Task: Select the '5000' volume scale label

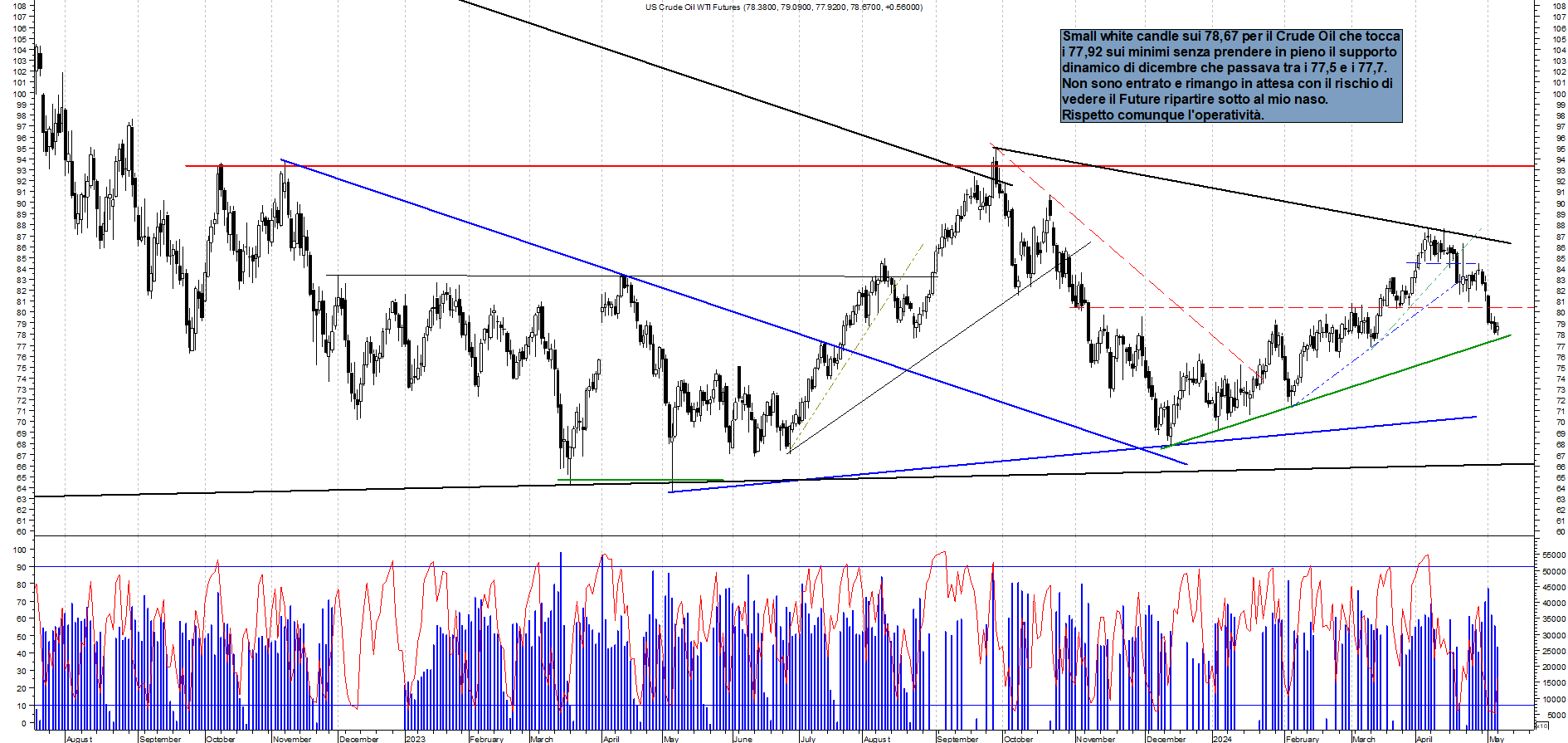Action: 1555,715
